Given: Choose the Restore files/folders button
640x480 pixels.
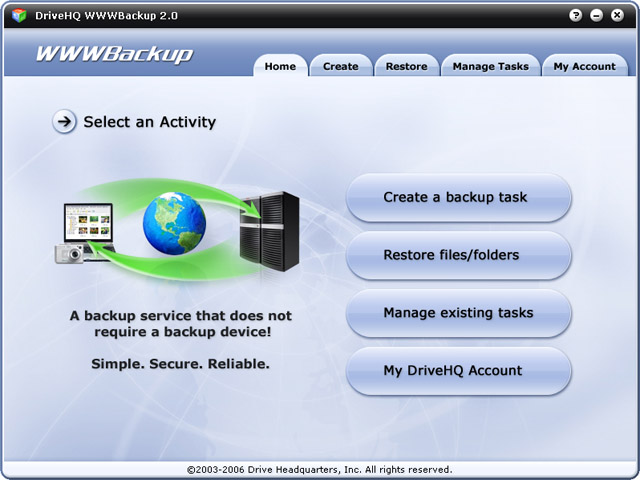Looking at the screenshot, I should click(x=458, y=255).
